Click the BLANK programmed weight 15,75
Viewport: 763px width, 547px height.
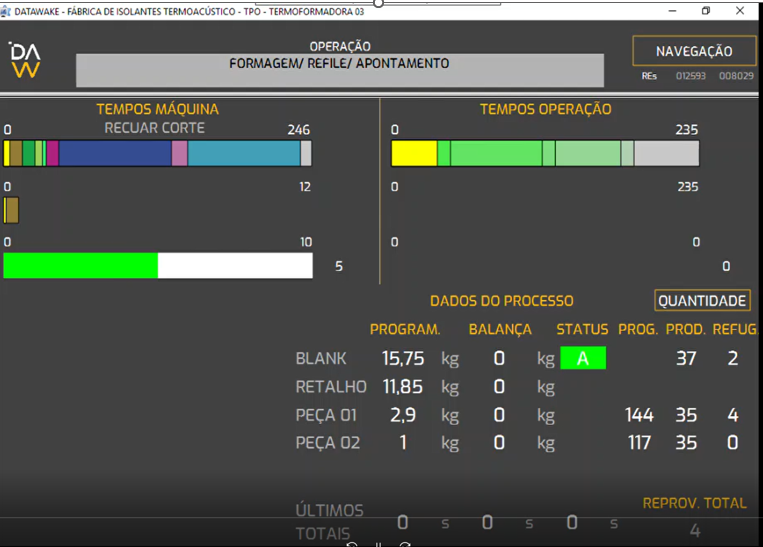coord(403,359)
